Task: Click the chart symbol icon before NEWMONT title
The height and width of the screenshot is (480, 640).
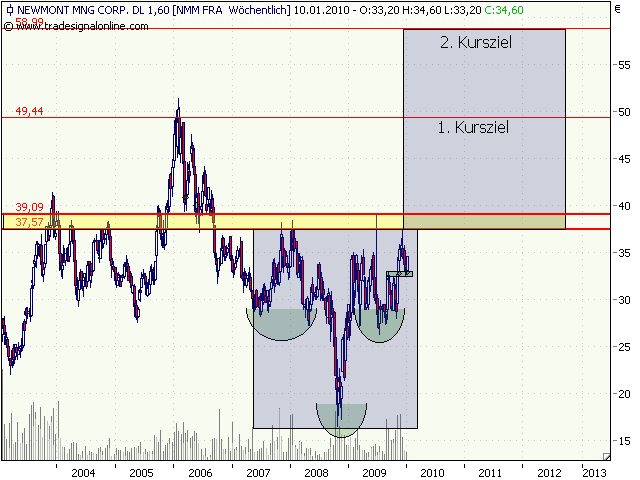Action: point(10,9)
